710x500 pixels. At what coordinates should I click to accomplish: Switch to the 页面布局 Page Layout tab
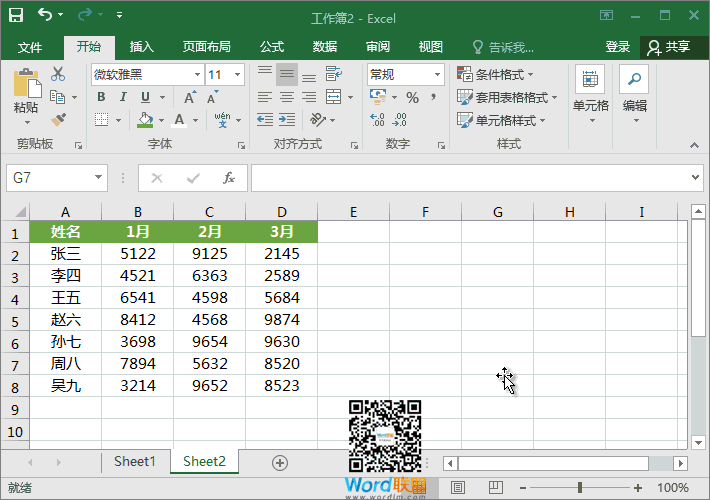pos(206,47)
